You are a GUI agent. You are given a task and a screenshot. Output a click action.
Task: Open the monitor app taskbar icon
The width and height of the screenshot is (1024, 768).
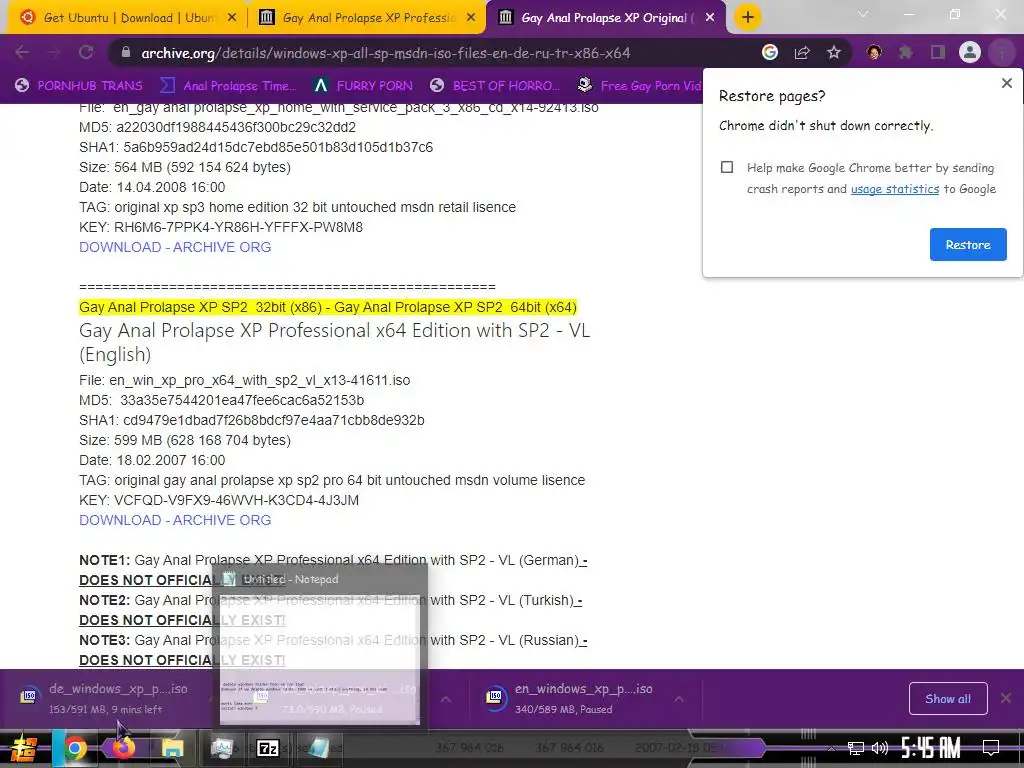[x=221, y=748]
